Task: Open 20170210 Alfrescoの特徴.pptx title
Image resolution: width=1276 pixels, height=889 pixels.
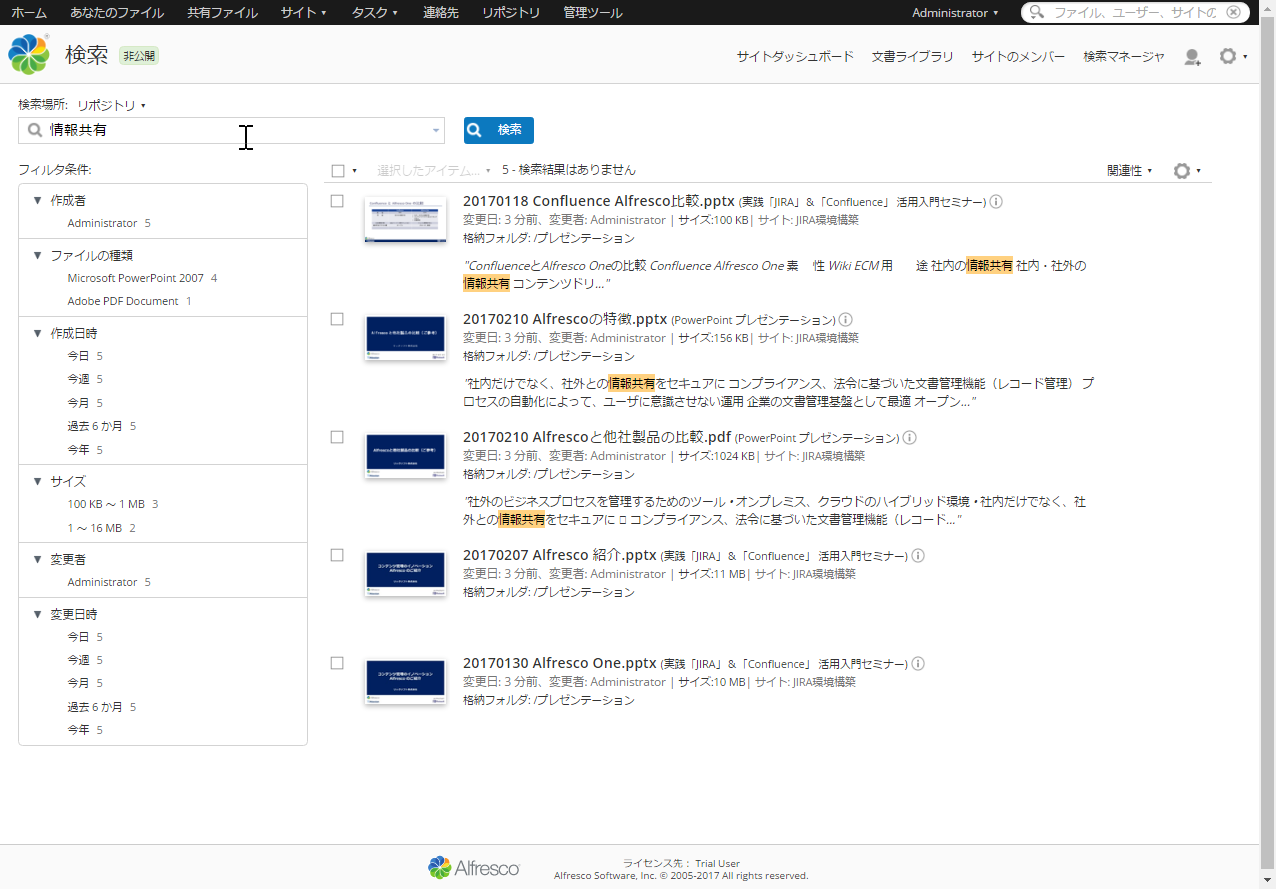Action: click(x=565, y=319)
